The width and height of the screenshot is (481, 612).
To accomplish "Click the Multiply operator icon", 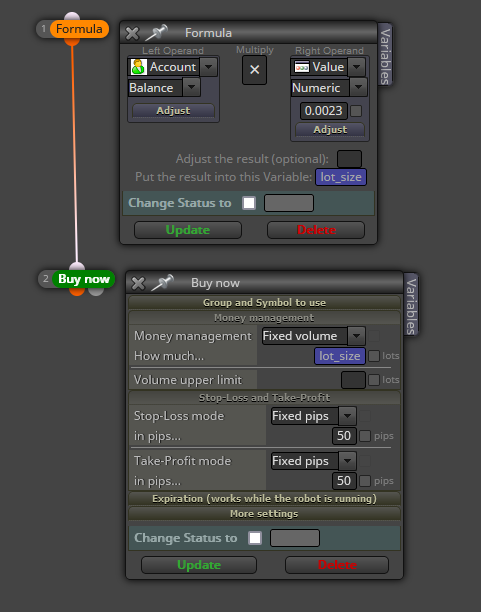I will [x=255, y=70].
